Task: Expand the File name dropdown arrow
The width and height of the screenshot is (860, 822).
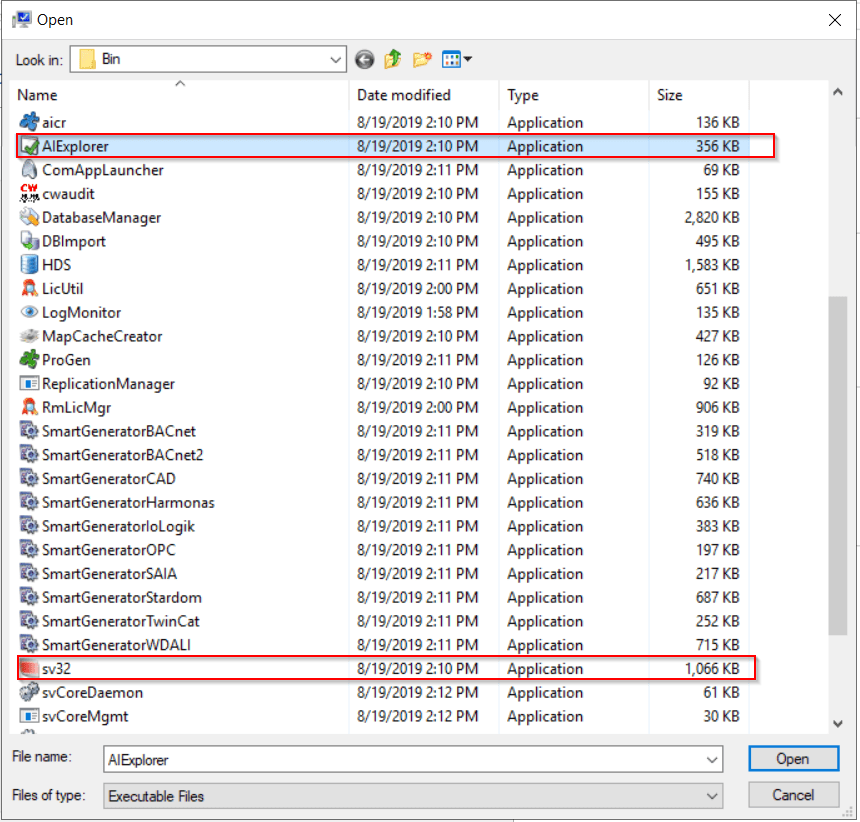Action: pyautogui.click(x=712, y=759)
